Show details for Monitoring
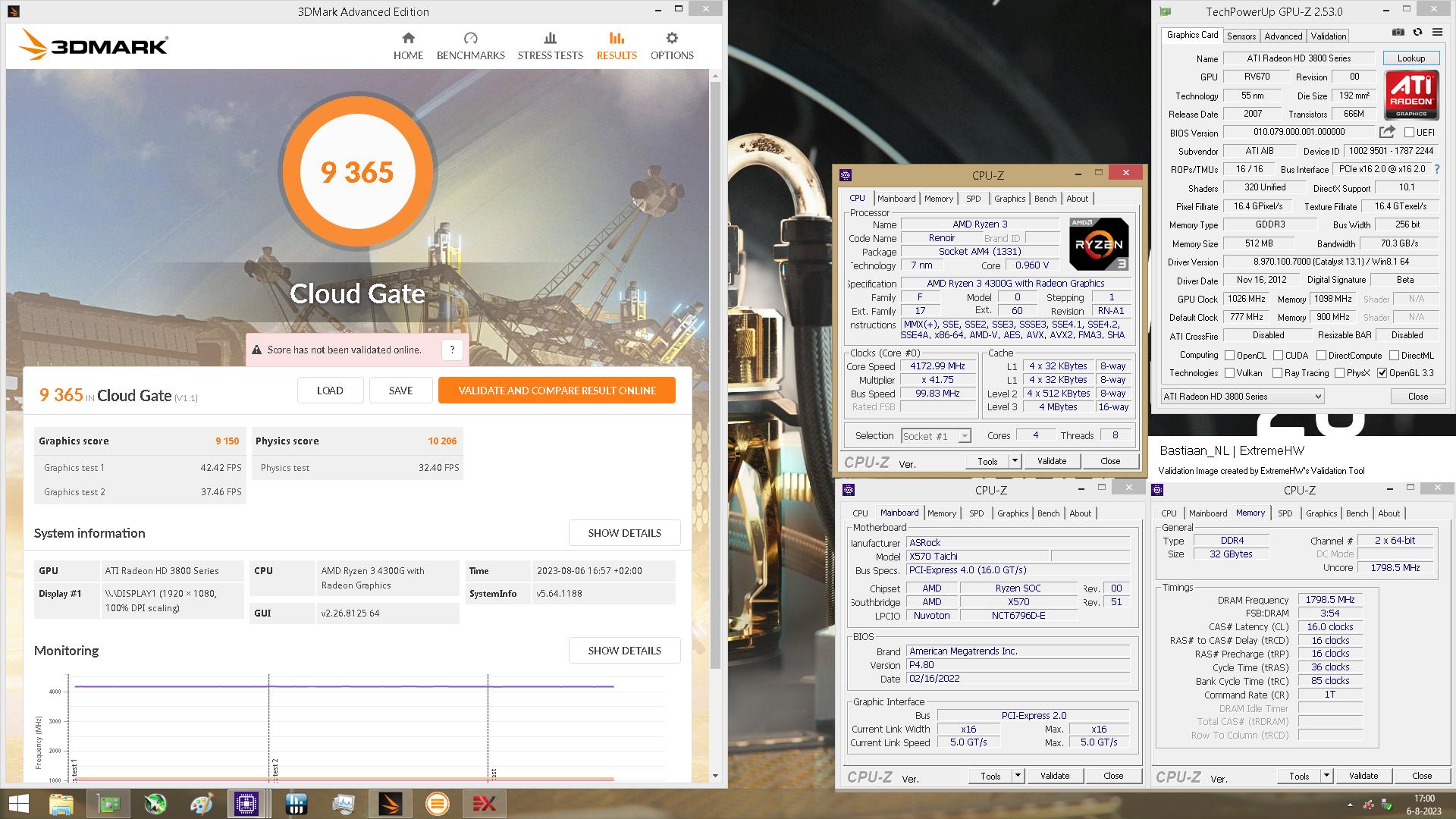The image size is (1456, 819). [624, 650]
